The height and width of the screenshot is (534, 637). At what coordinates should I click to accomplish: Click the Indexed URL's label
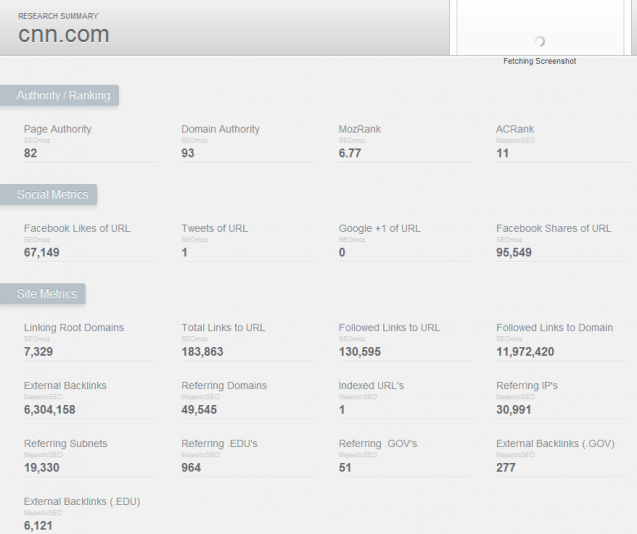[372, 386]
